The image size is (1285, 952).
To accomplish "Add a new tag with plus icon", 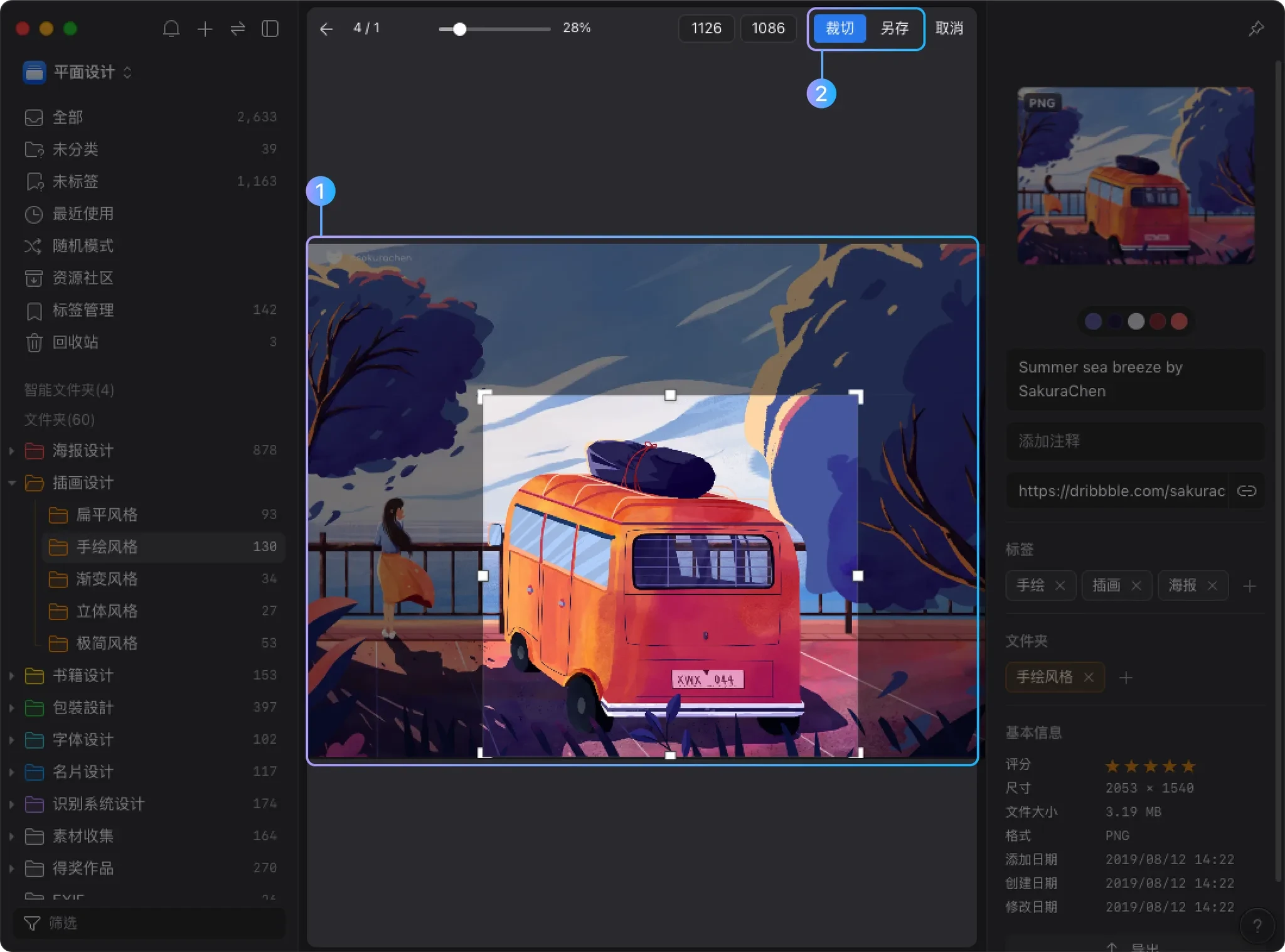I will pyautogui.click(x=1249, y=586).
